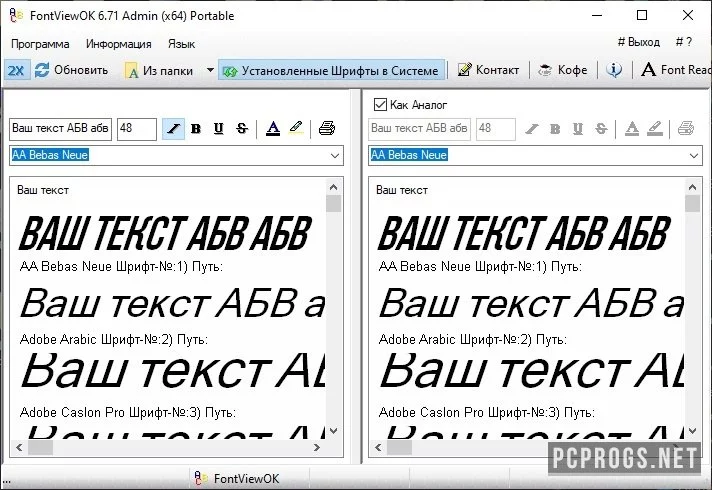This screenshot has width=712, height=490.
Task: Open the Информация menu
Action: point(119,44)
